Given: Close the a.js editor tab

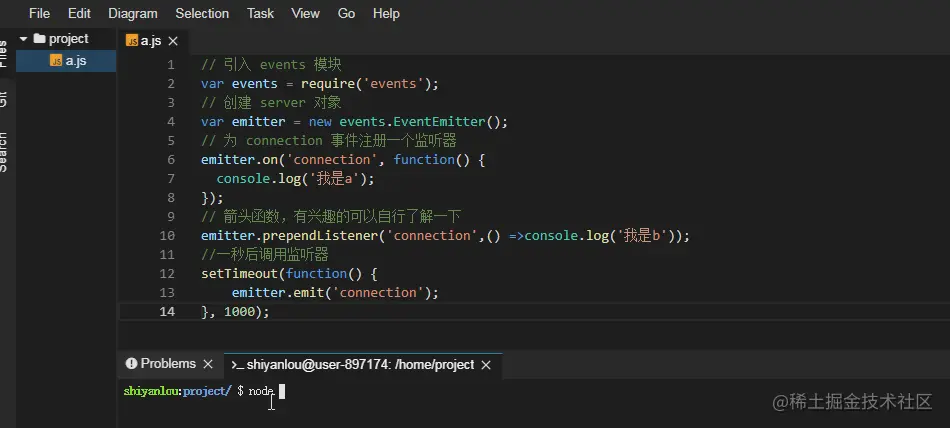Looking at the screenshot, I should click(x=173, y=41).
